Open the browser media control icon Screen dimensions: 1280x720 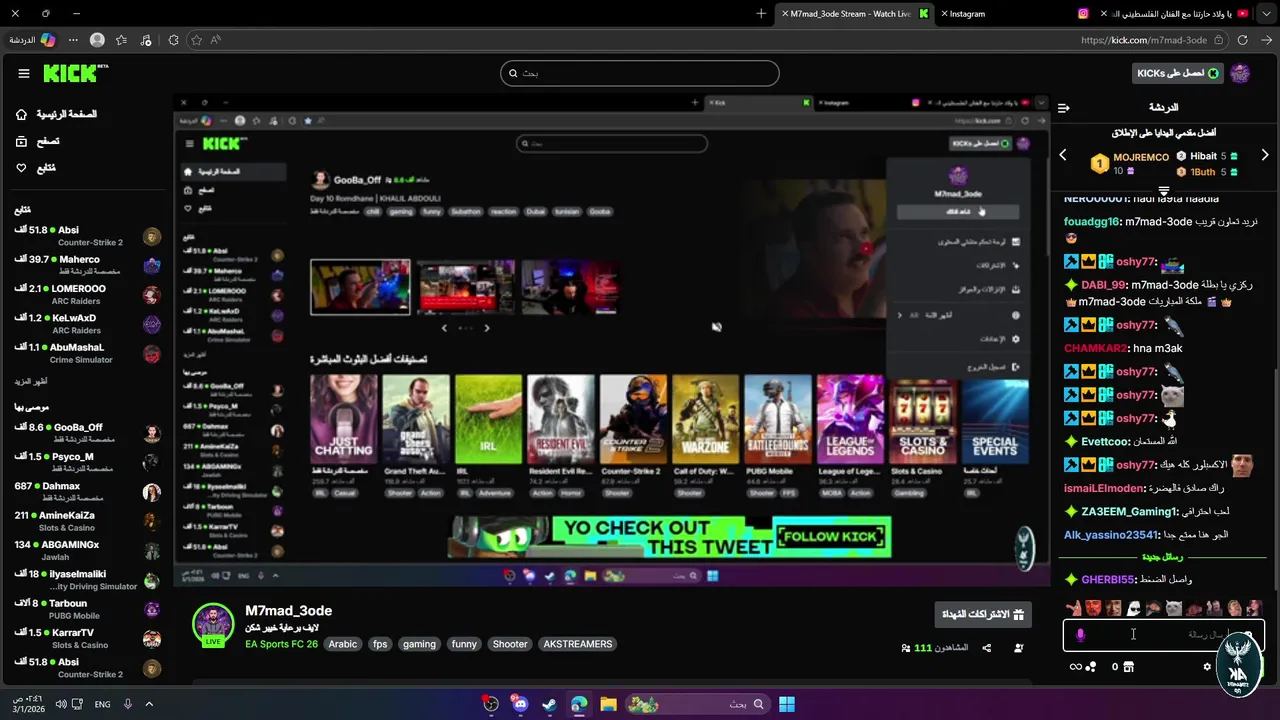pyautogui.click(x=146, y=40)
